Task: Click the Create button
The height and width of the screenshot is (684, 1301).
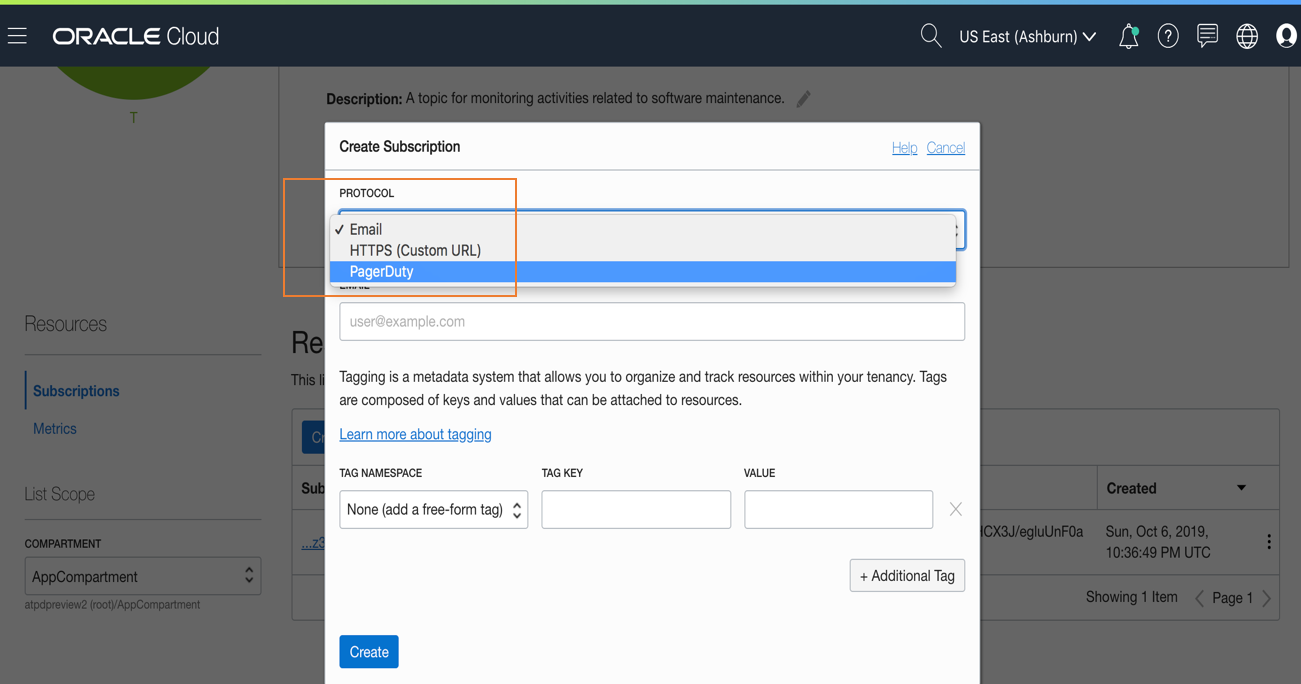Action: pyautogui.click(x=368, y=652)
